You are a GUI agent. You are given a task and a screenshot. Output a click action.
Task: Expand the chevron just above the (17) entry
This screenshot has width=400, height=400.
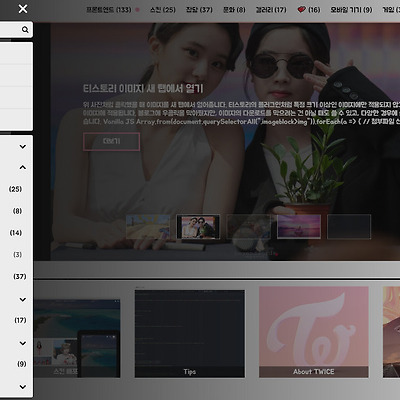[23, 299]
